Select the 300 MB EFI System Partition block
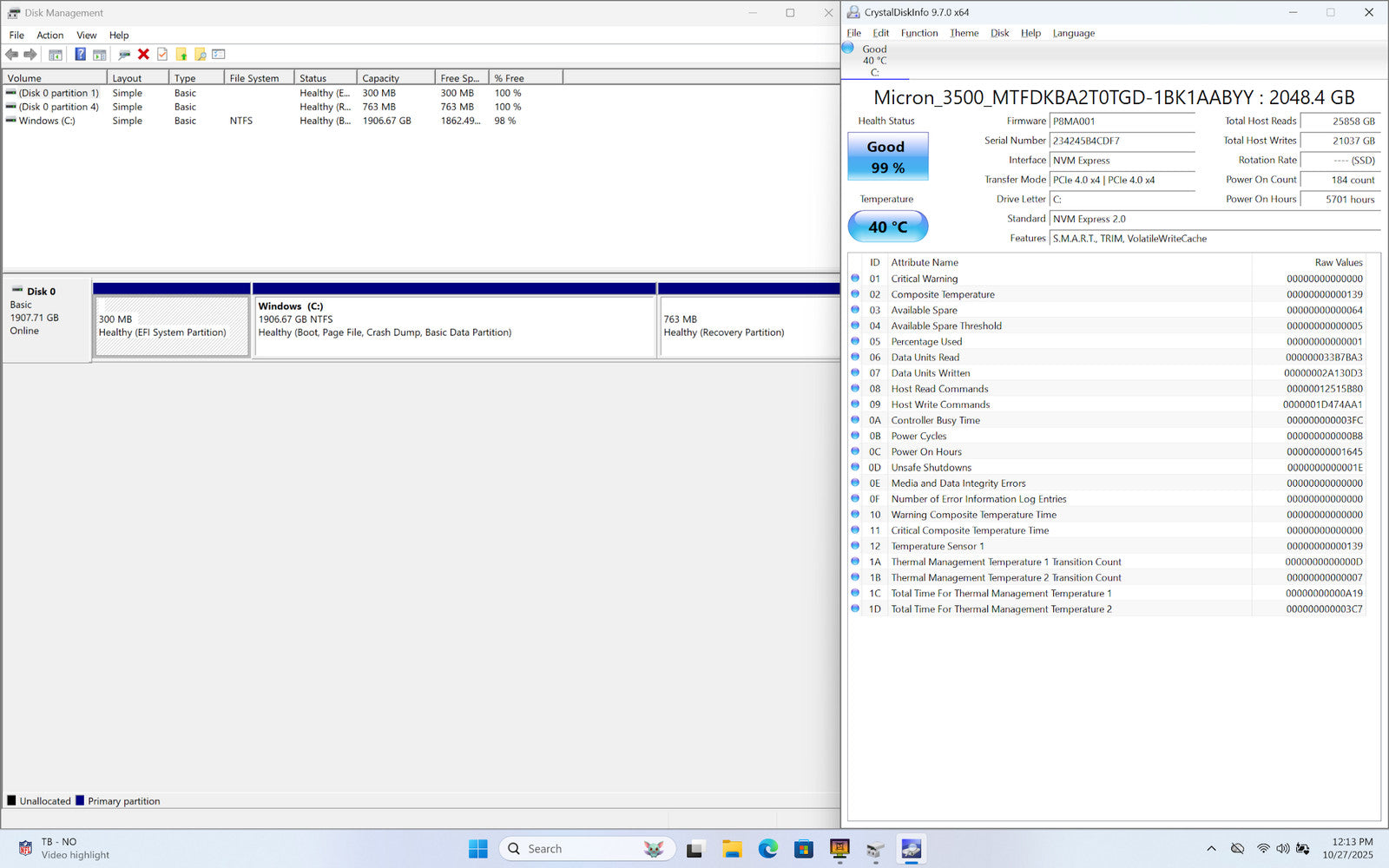The width and height of the screenshot is (1389, 868). point(172,326)
